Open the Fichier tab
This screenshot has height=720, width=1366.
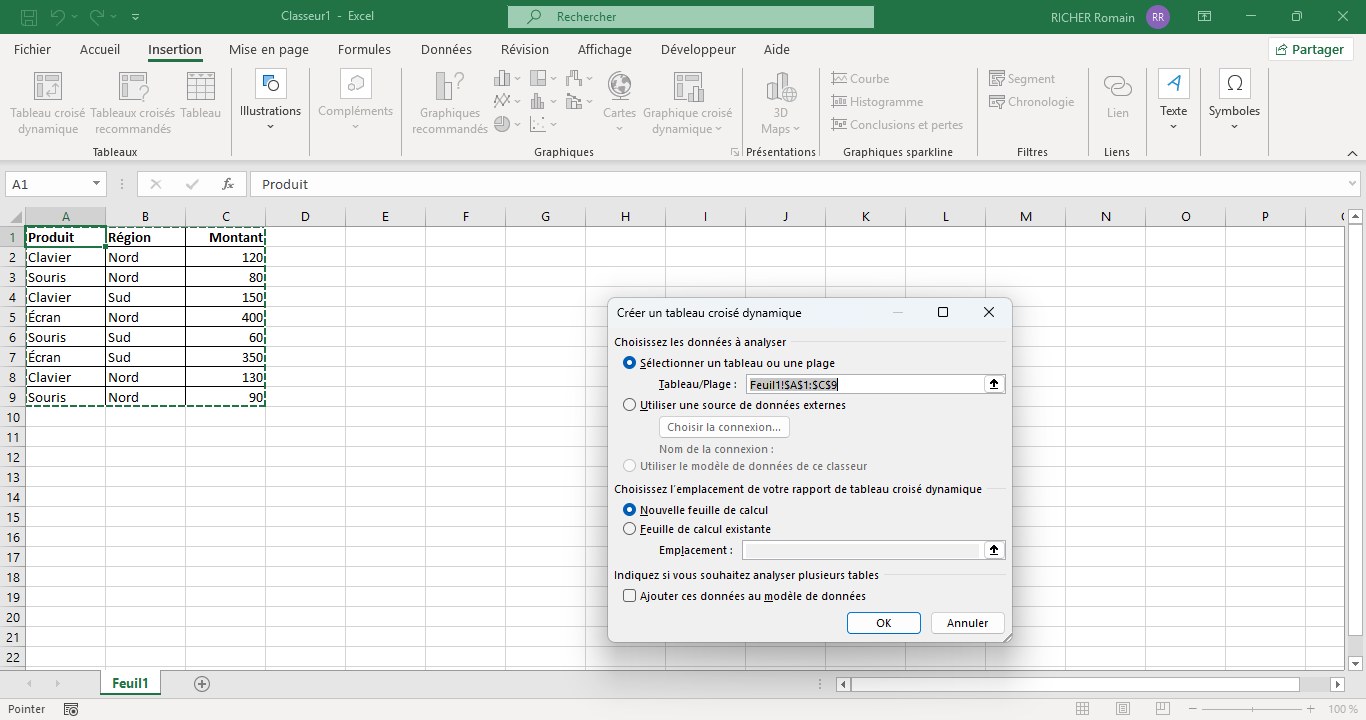33,49
